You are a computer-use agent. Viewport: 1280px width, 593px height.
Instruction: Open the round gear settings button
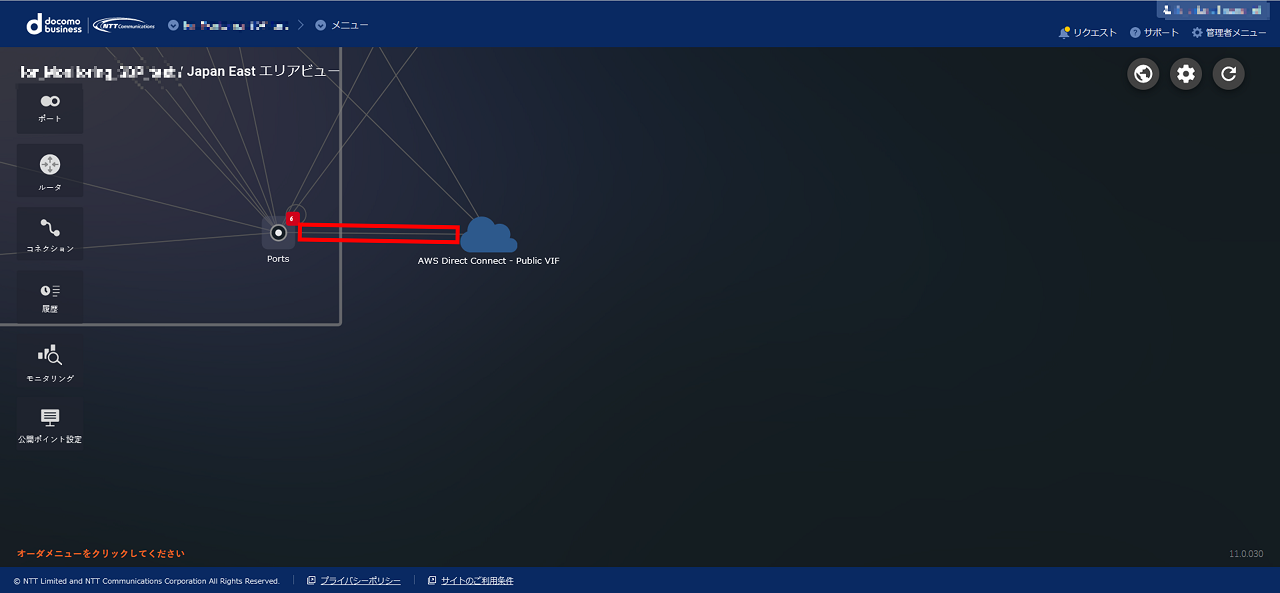(1186, 74)
